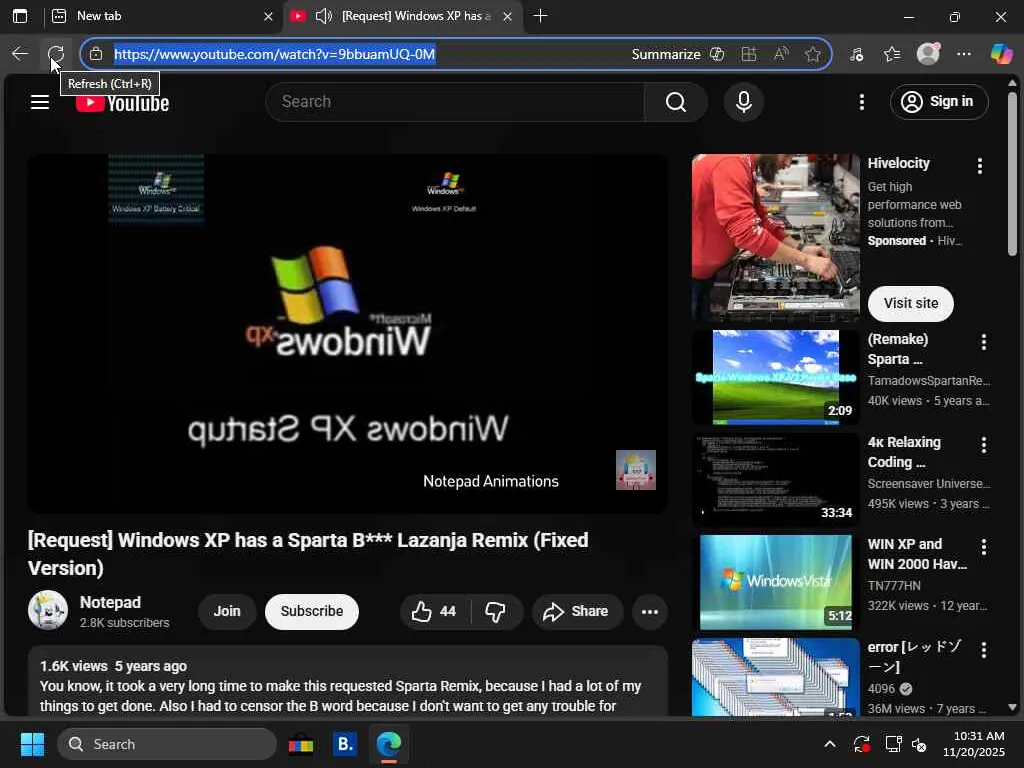The height and width of the screenshot is (768, 1024).
Task: Start voice search with microphone icon
Action: click(x=743, y=102)
